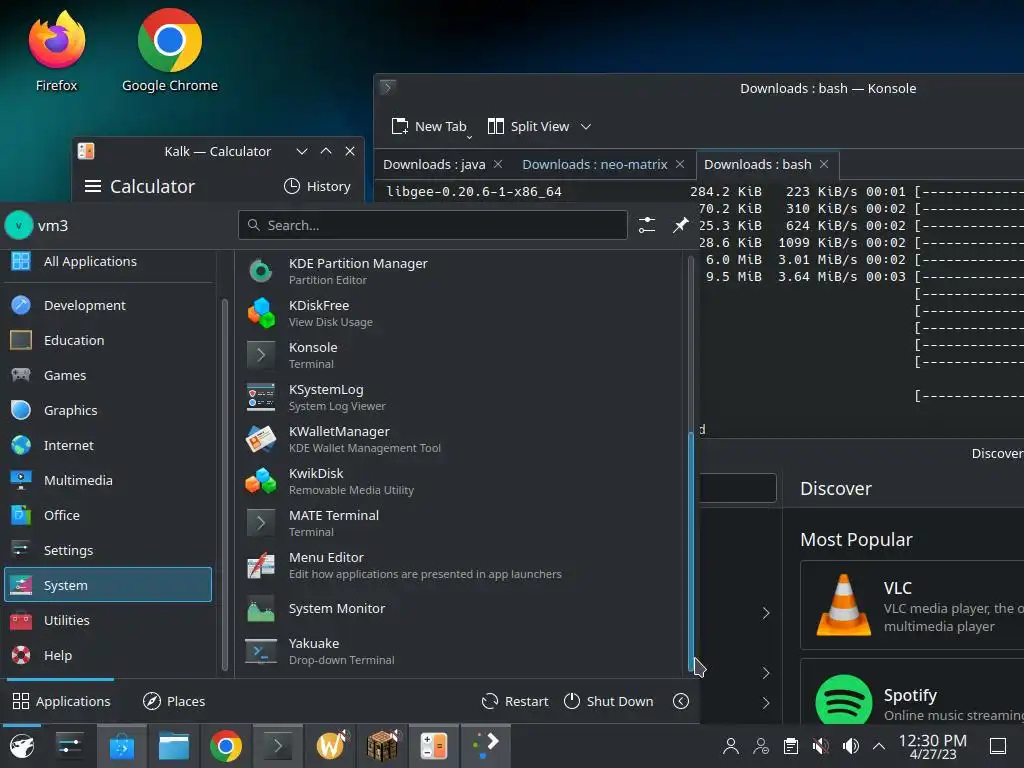This screenshot has width=1024, height=768.
Task: Open the Minecraft block taskbar icon
Action: (383, 746)
